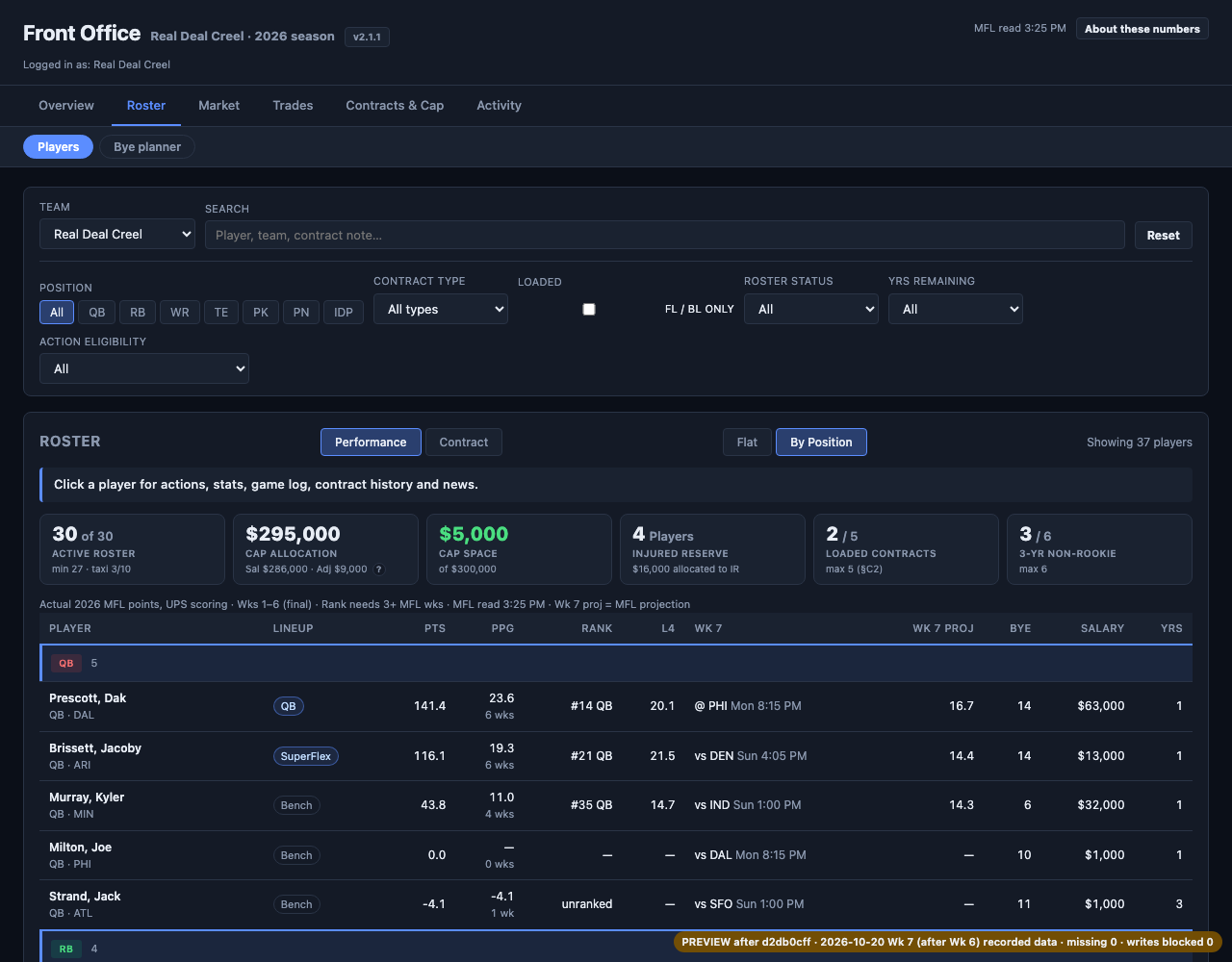Click the Reset button
The image size is (1232, 962).
tap(1164, 235)
